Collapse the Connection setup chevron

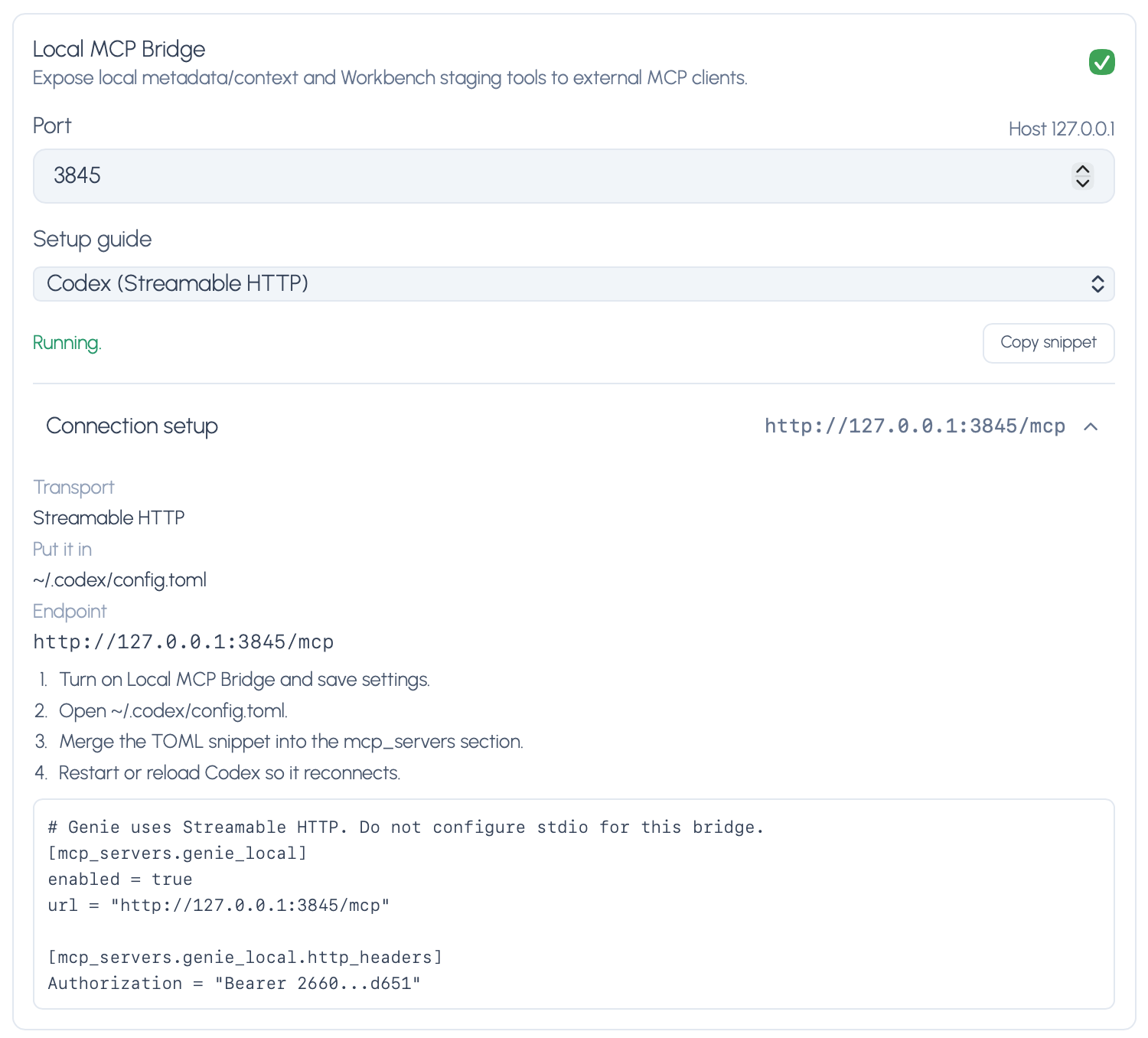pyautogui.click(x=1091, y=426)
